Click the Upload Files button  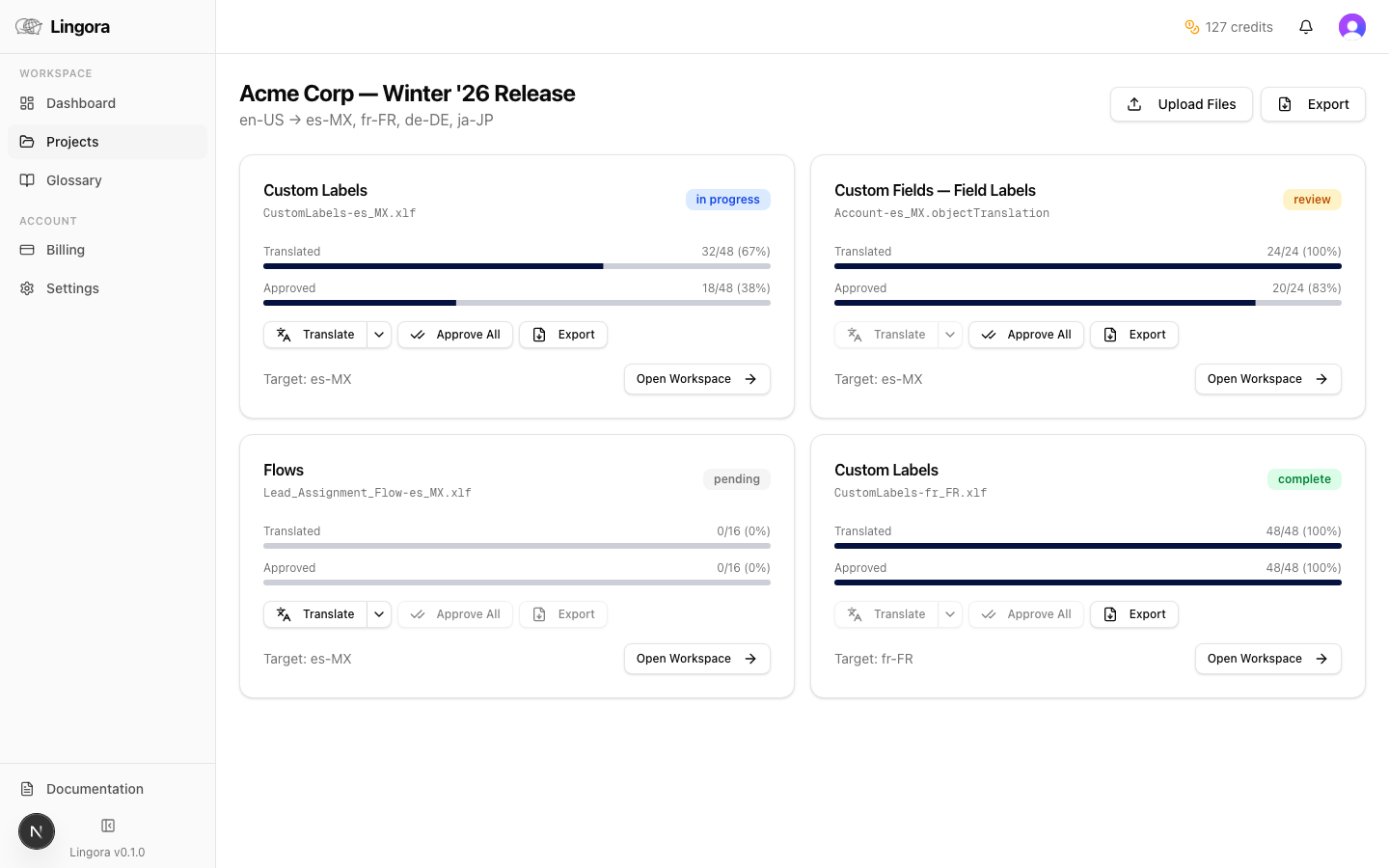pos(1181,104)
